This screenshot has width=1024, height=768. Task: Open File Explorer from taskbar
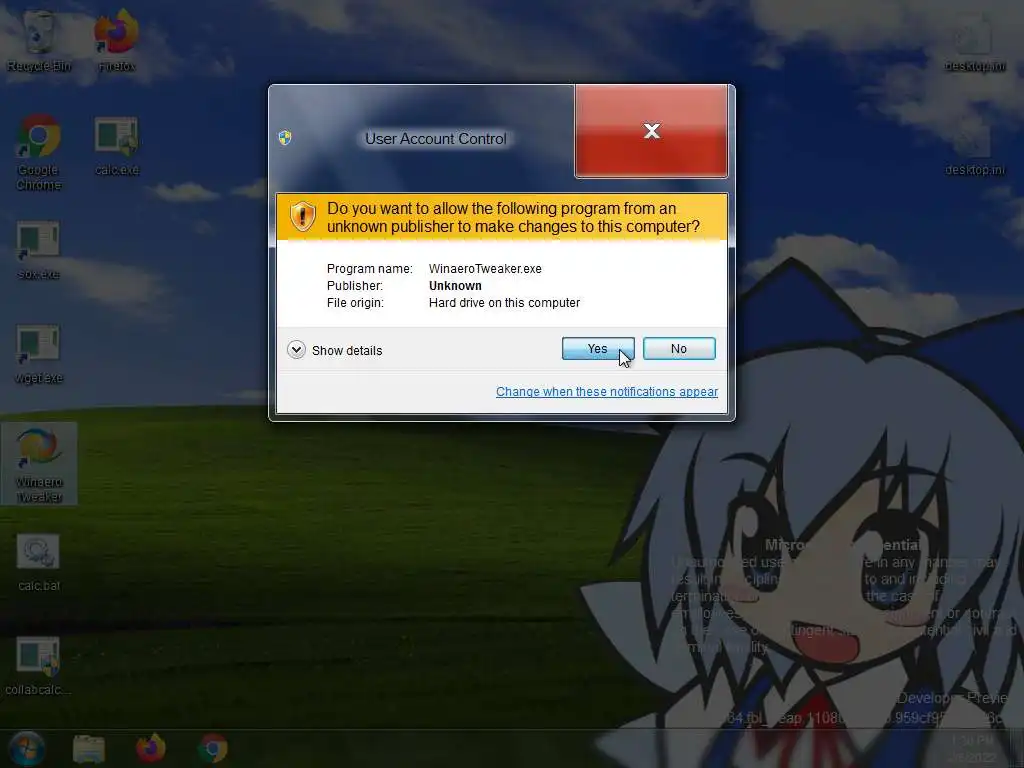[89, 748]
